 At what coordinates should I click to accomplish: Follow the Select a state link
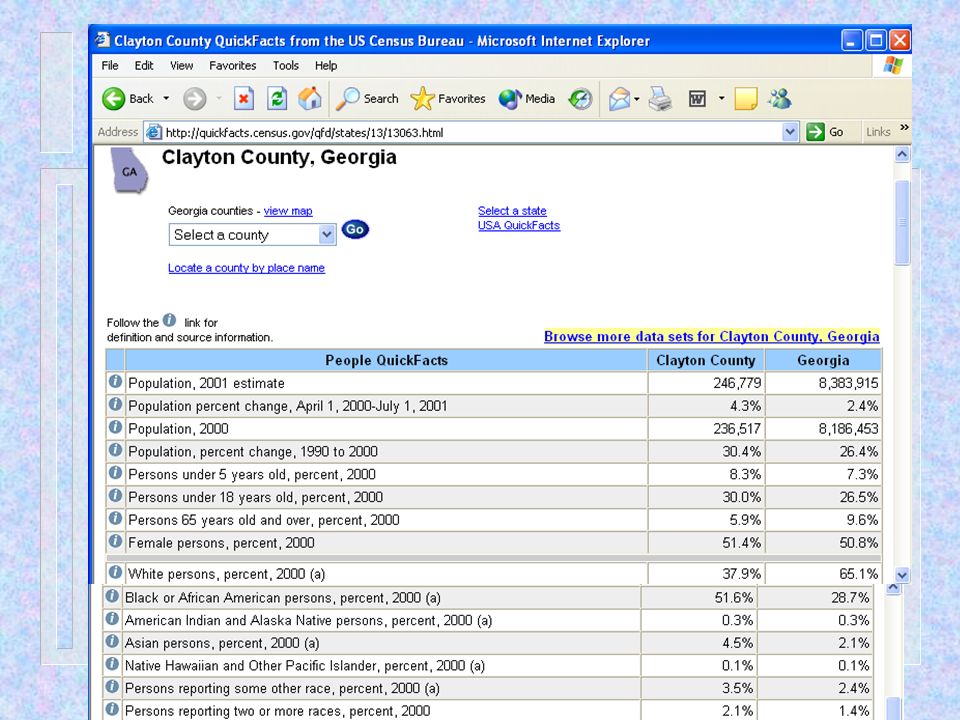[x=512, y=211]
